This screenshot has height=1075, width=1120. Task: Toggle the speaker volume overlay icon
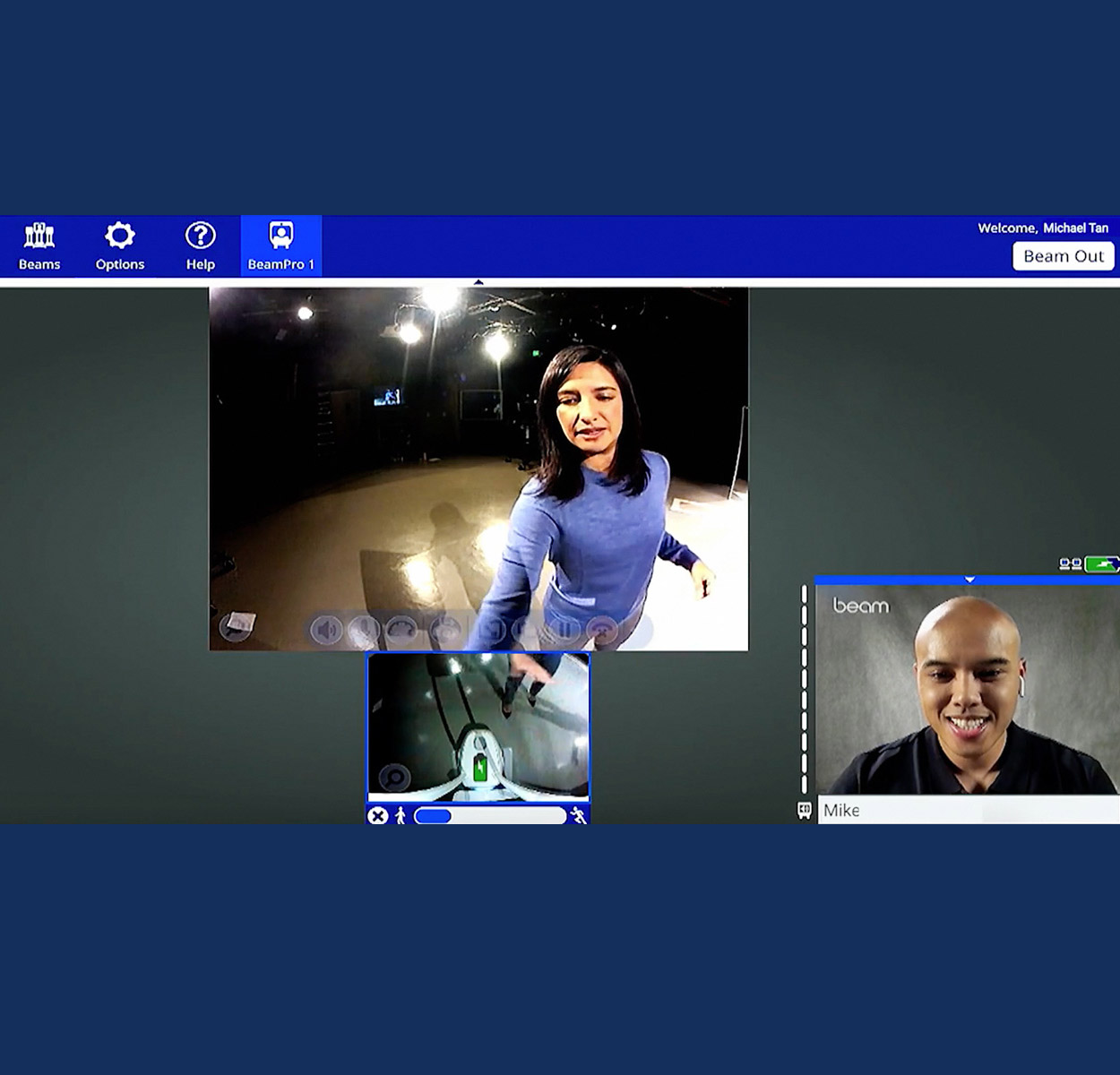pyautogui.click(x=325, y=630)
